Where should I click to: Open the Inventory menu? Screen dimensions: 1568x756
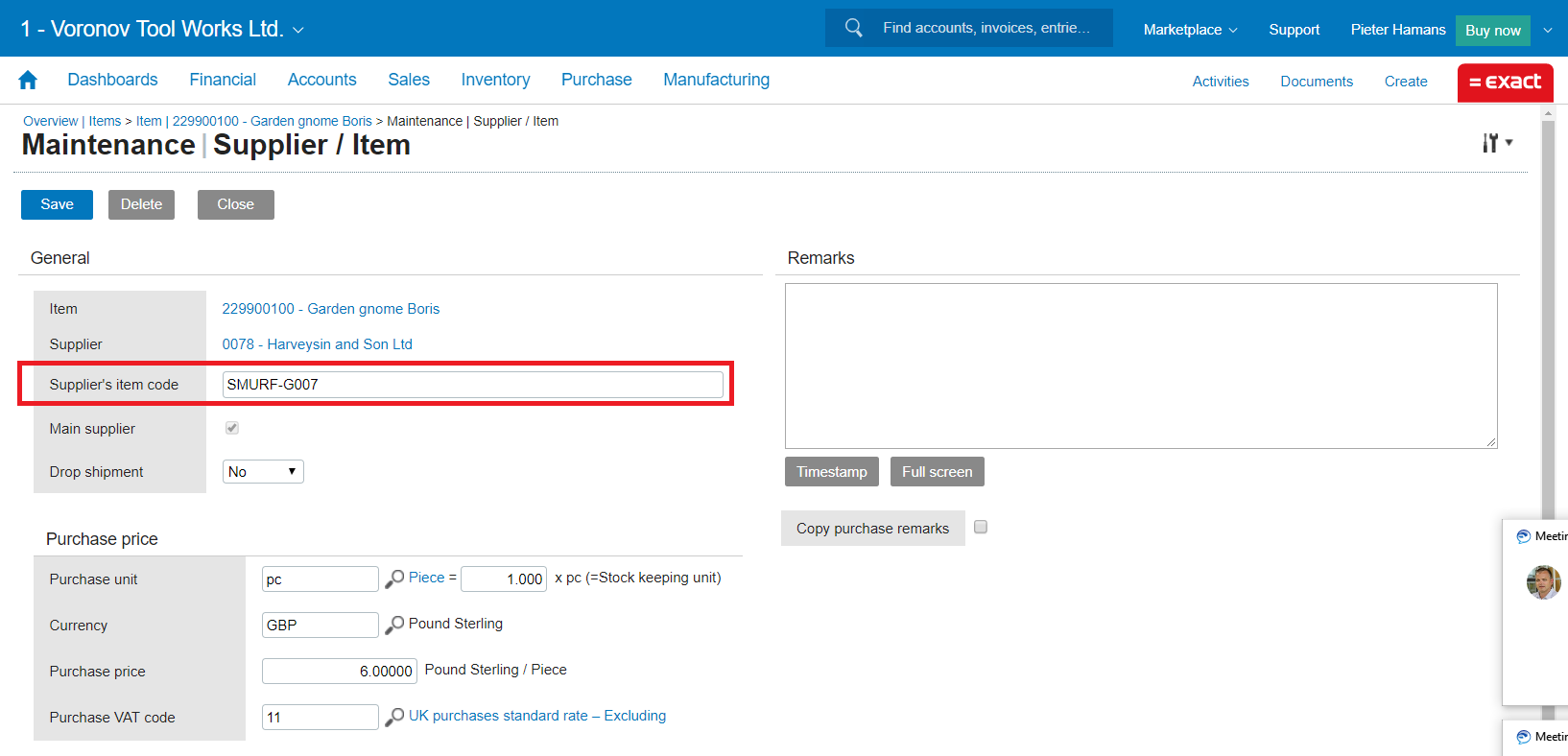tap(495, 80)
